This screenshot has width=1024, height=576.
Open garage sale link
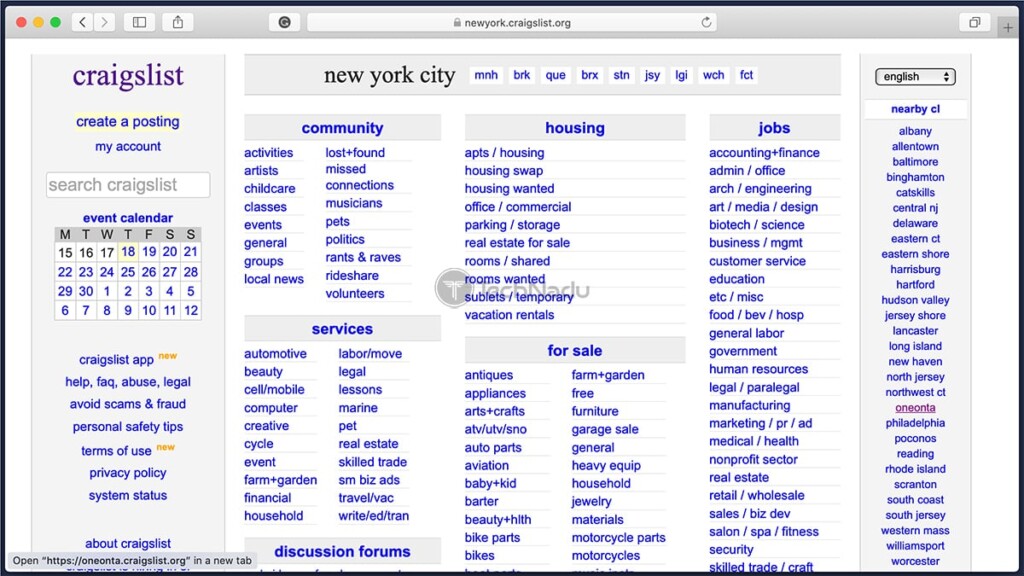point(605,430)
